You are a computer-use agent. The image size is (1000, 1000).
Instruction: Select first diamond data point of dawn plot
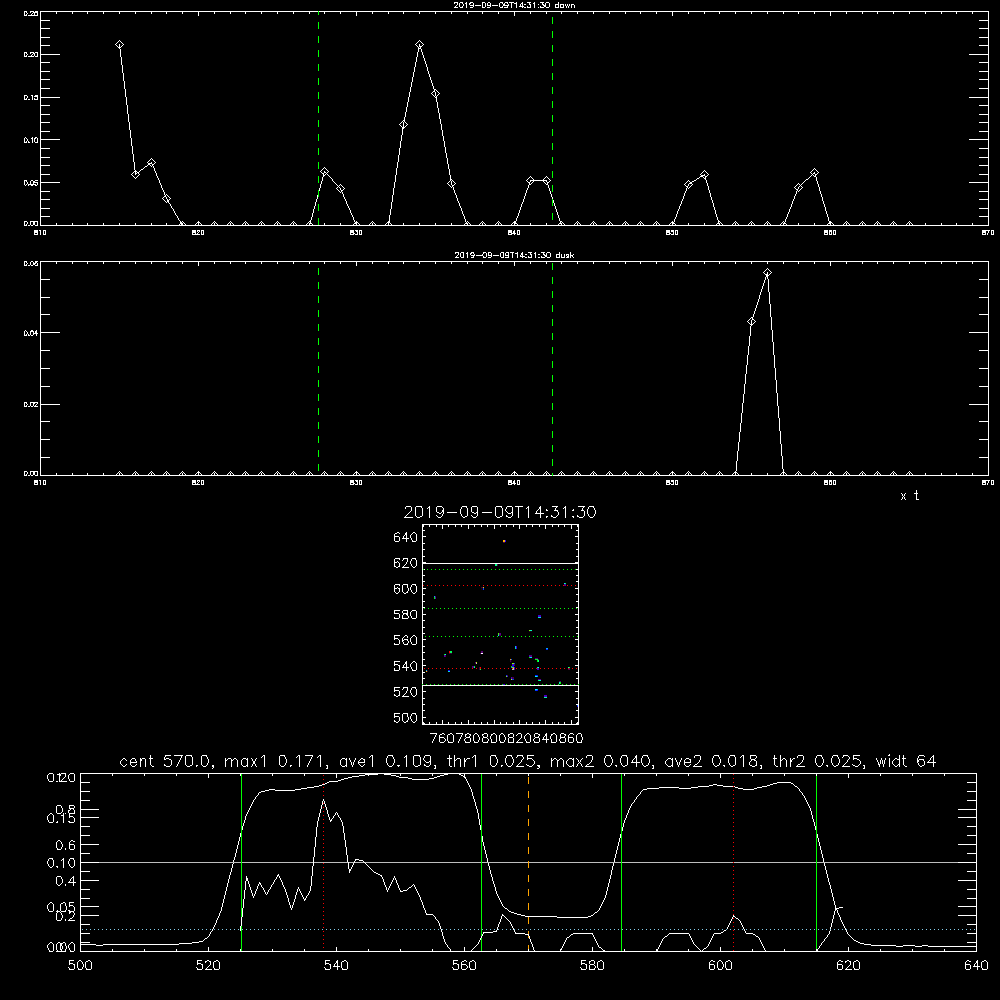(119, 45)
